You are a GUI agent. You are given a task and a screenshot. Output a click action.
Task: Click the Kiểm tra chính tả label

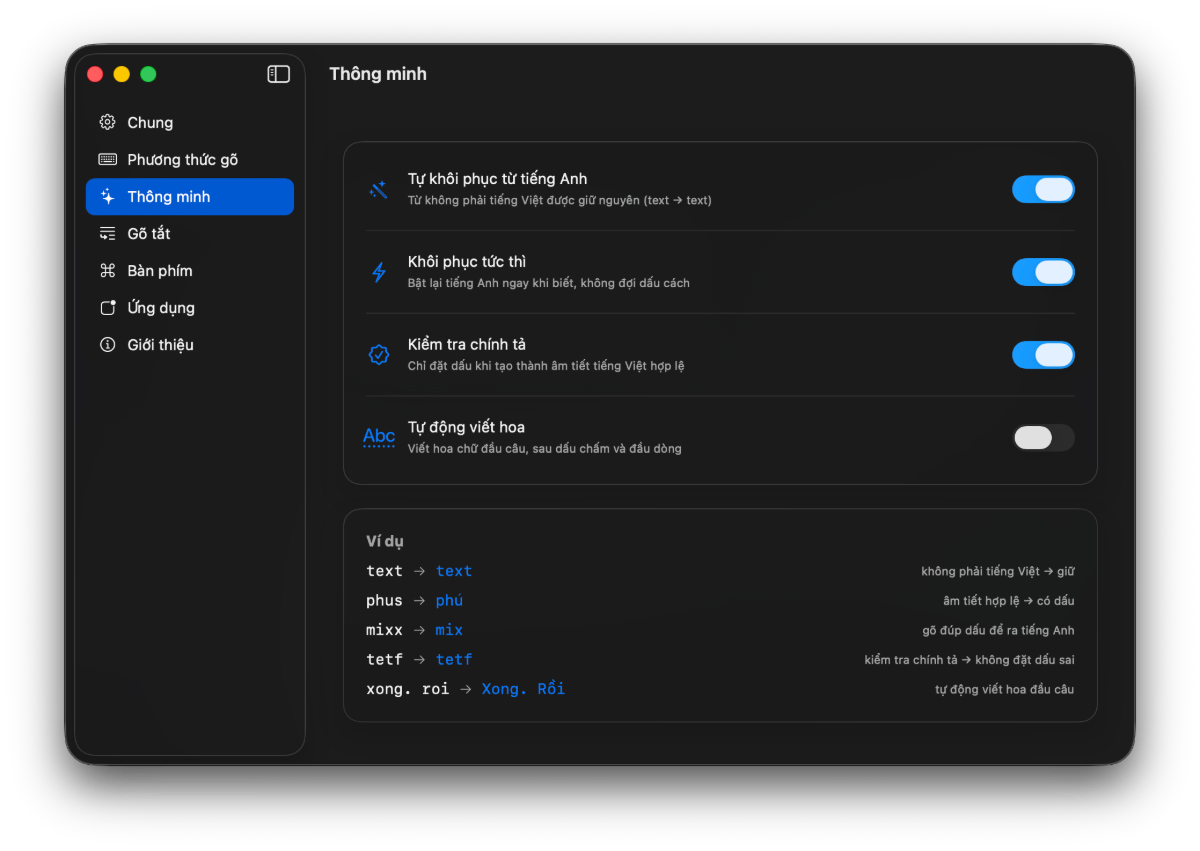(x=467, y=344)
